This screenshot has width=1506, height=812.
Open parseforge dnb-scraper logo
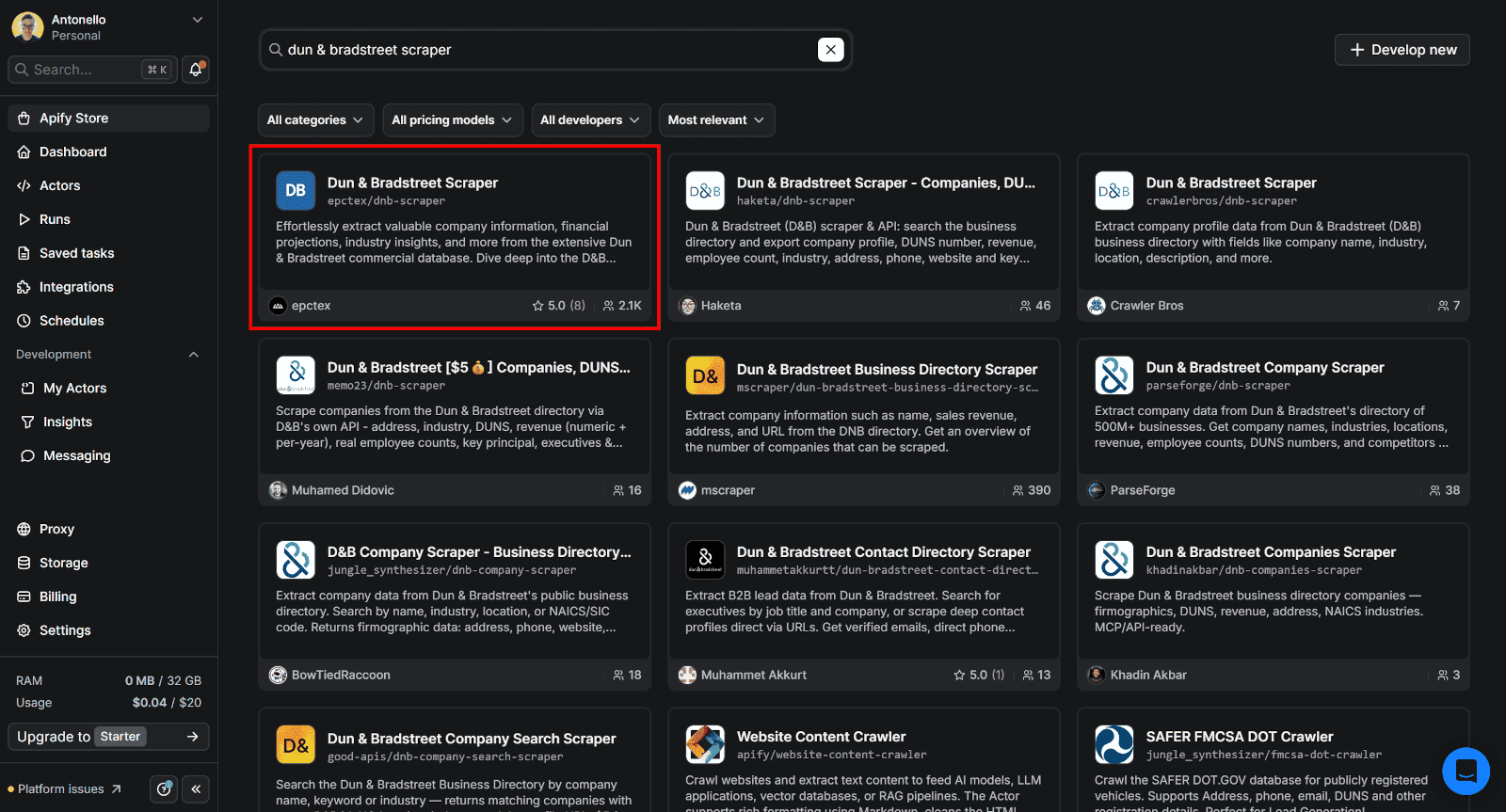click(x=1114, y=374)
